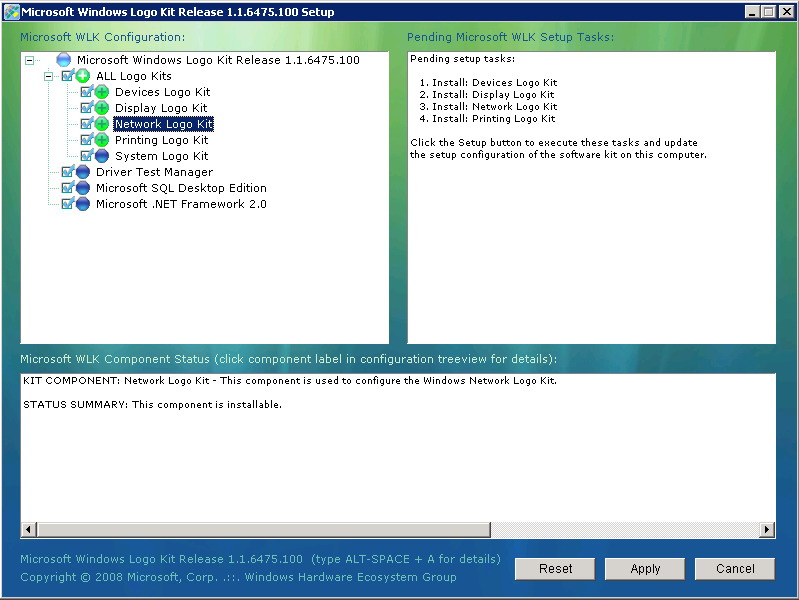Toggle the Network Logo Kit checkbox
The height and width of the screenshot is (600, 799).
tap(87, 124)
